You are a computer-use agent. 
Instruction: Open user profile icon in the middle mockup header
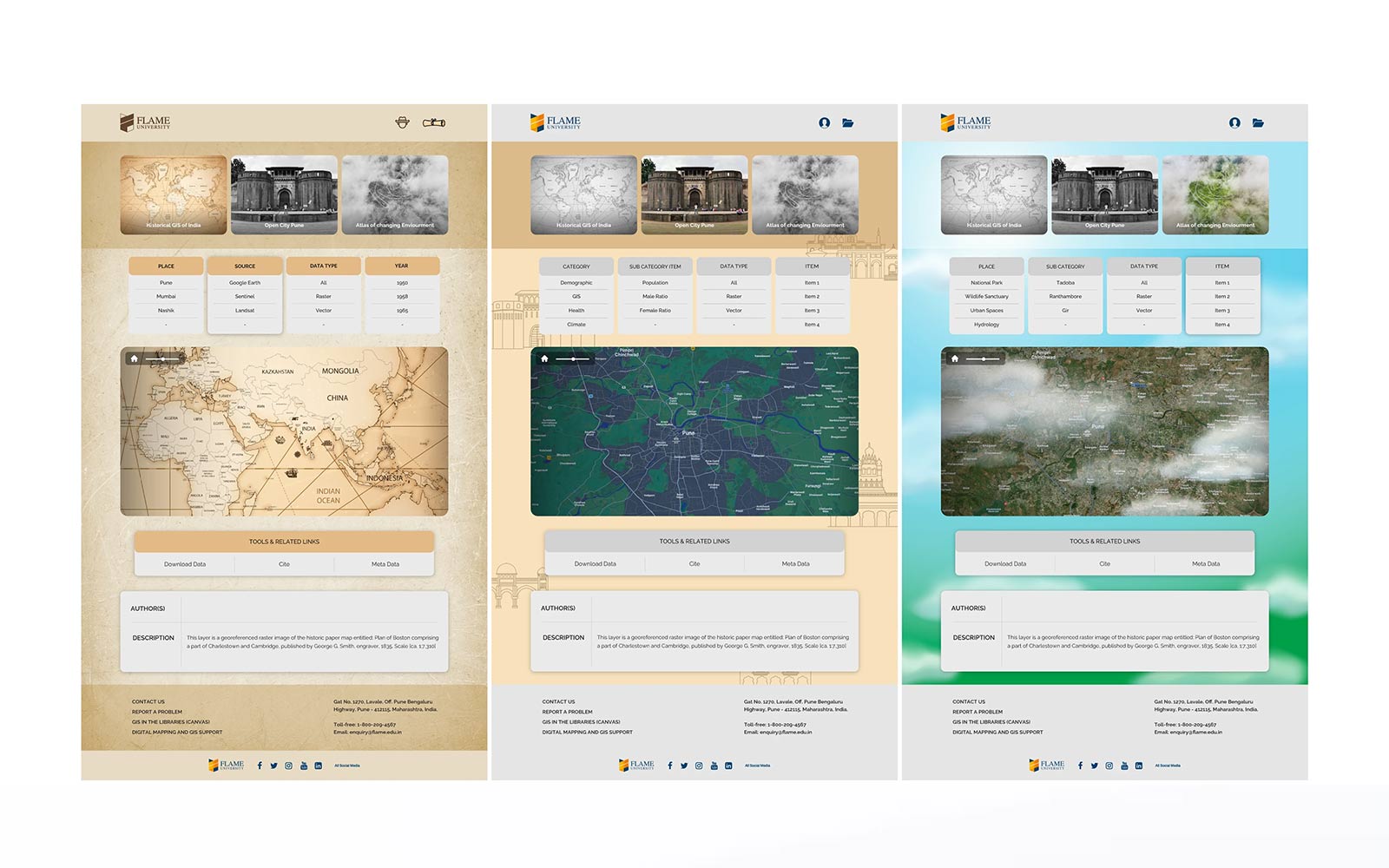[825, 122]
